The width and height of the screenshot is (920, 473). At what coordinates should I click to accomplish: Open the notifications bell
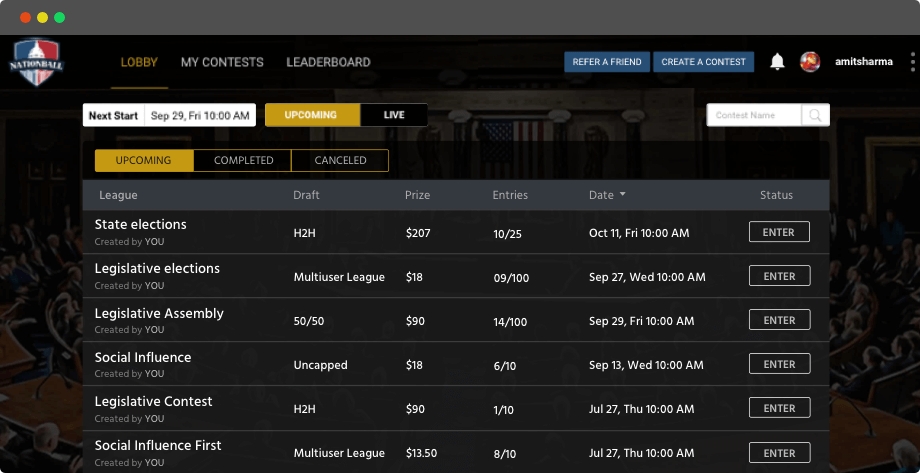tap(777, 62)
